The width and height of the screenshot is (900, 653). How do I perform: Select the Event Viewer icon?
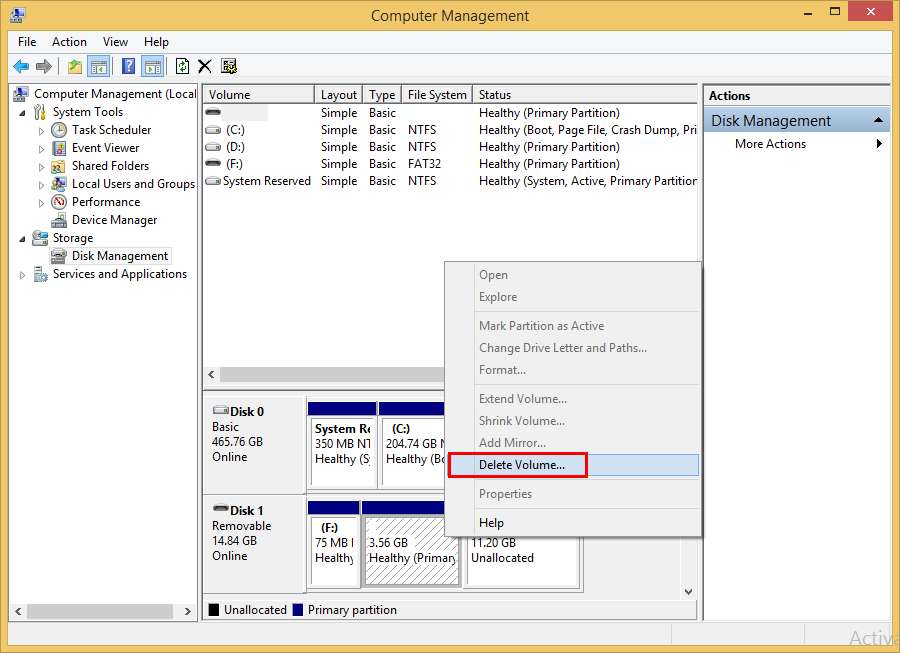tap(59, 148)
